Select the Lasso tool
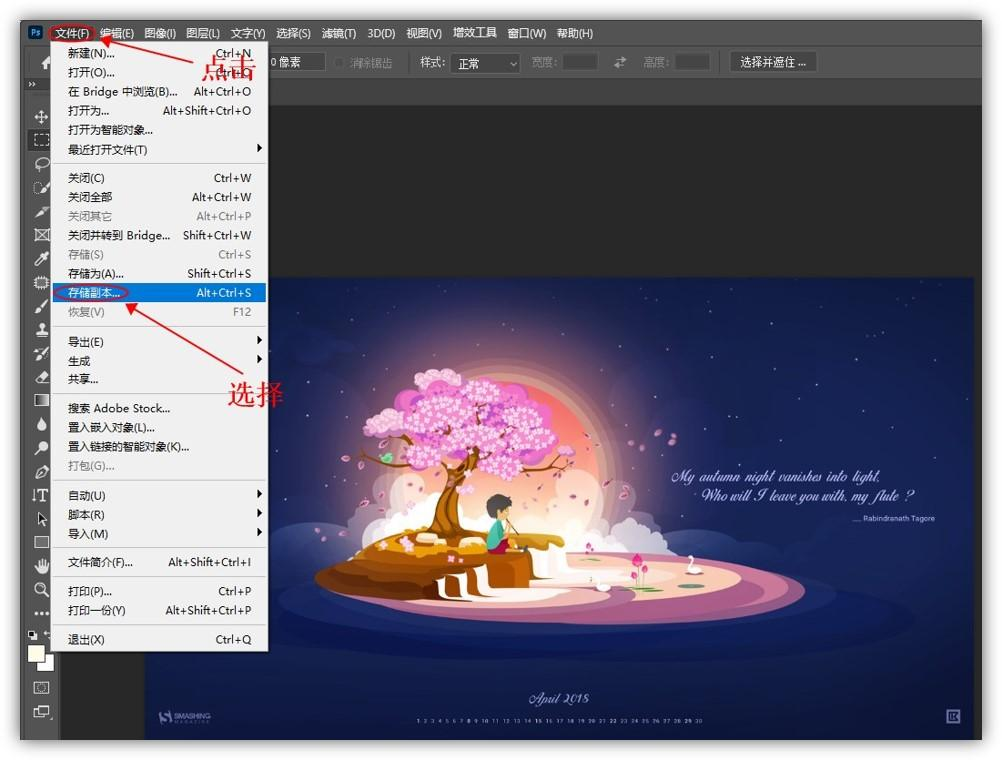Image resolution: width=1002 pixels, height=760 pixels. [x=42, y=164]
